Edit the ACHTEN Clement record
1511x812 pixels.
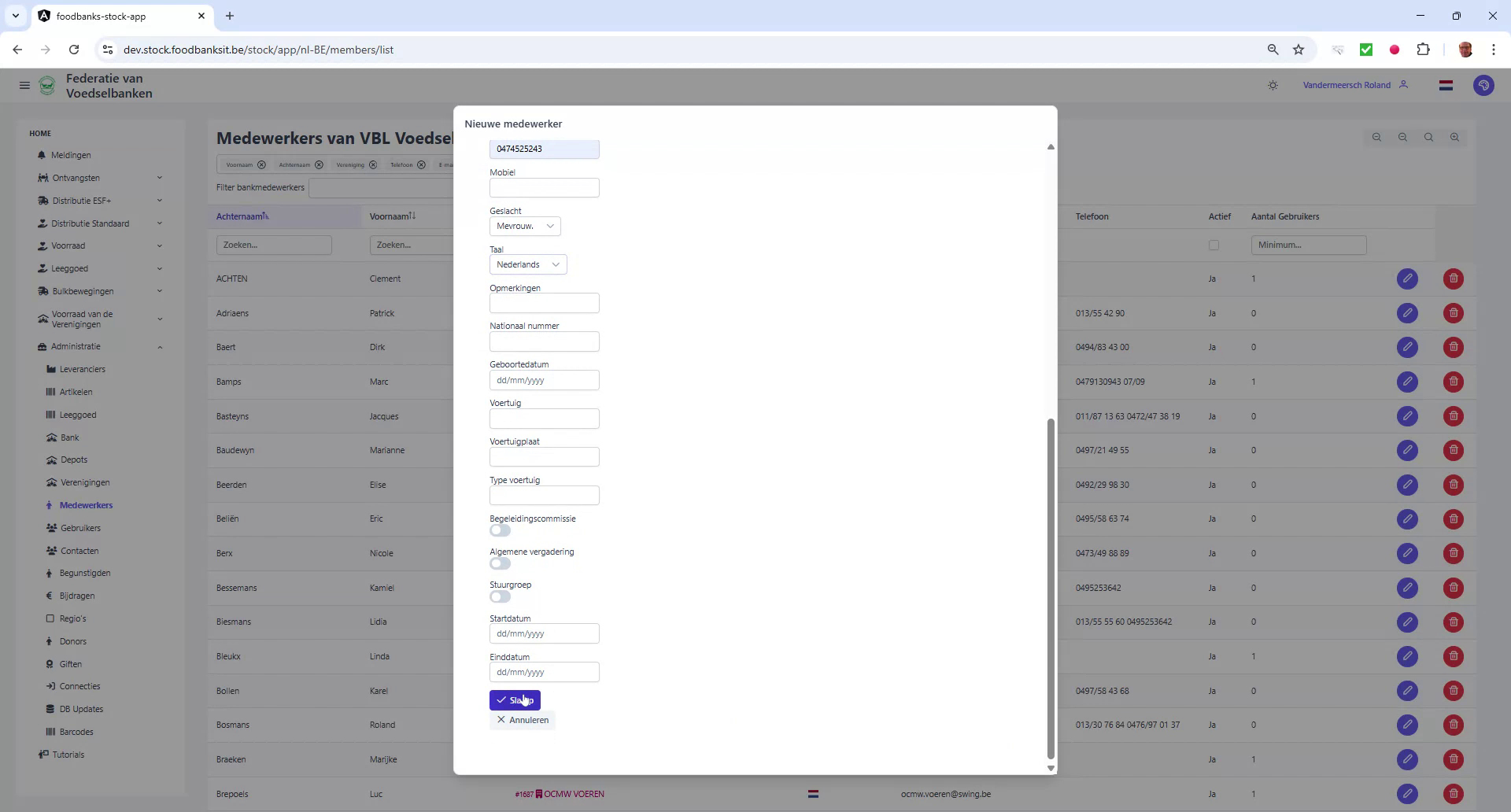[1407, 279]
